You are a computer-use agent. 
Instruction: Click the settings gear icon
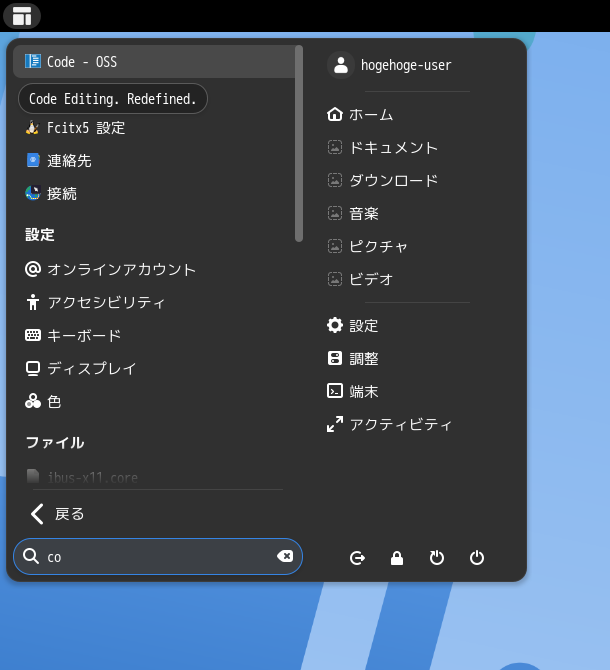tap(335, 325)
